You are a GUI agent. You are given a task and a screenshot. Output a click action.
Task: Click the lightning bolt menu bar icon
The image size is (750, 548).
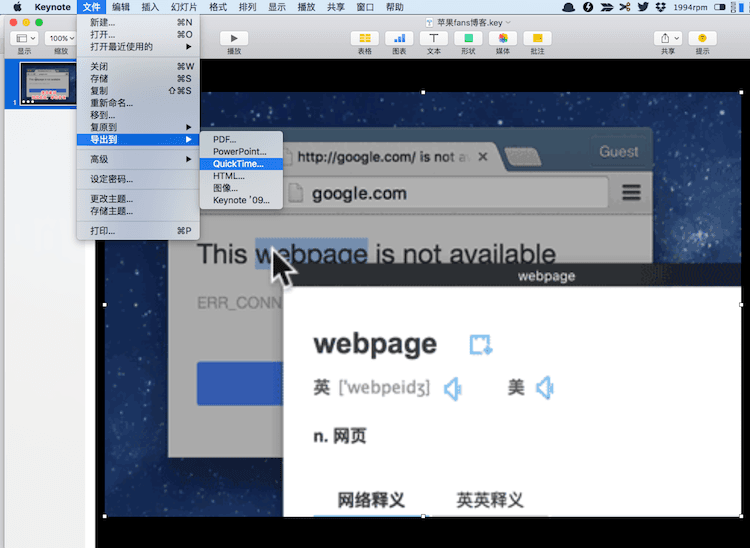coord(588,7)
